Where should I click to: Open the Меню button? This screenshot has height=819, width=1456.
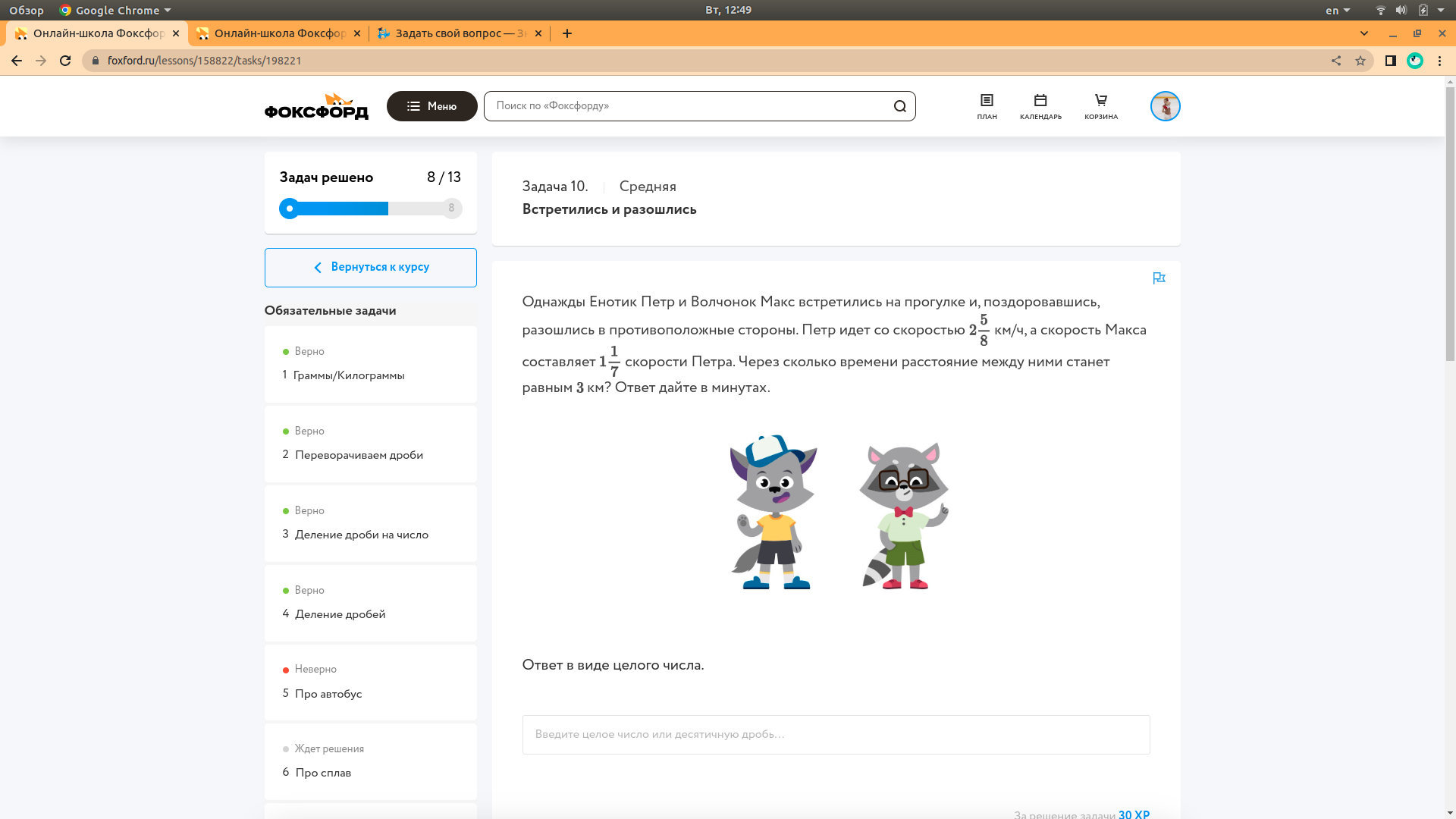[x=432, y=106]
